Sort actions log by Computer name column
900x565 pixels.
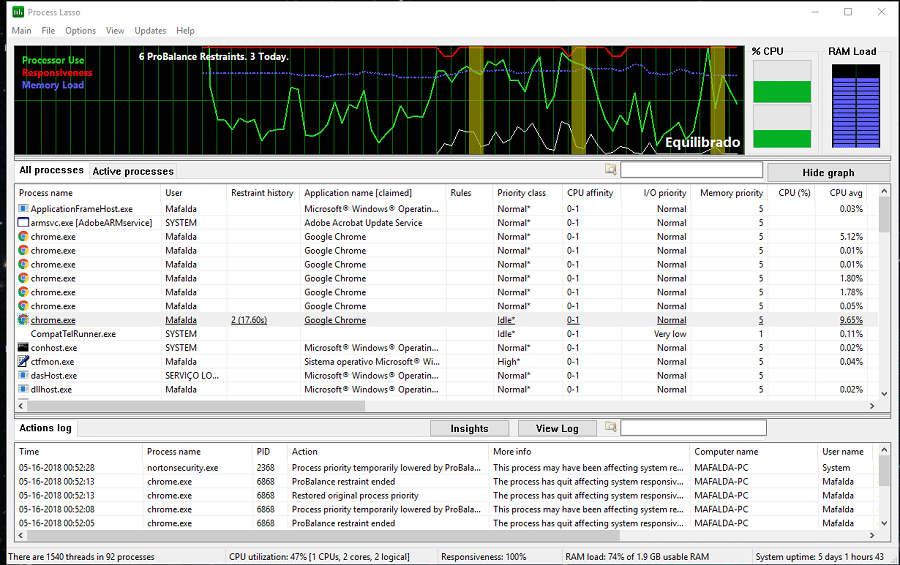[754, 452]
